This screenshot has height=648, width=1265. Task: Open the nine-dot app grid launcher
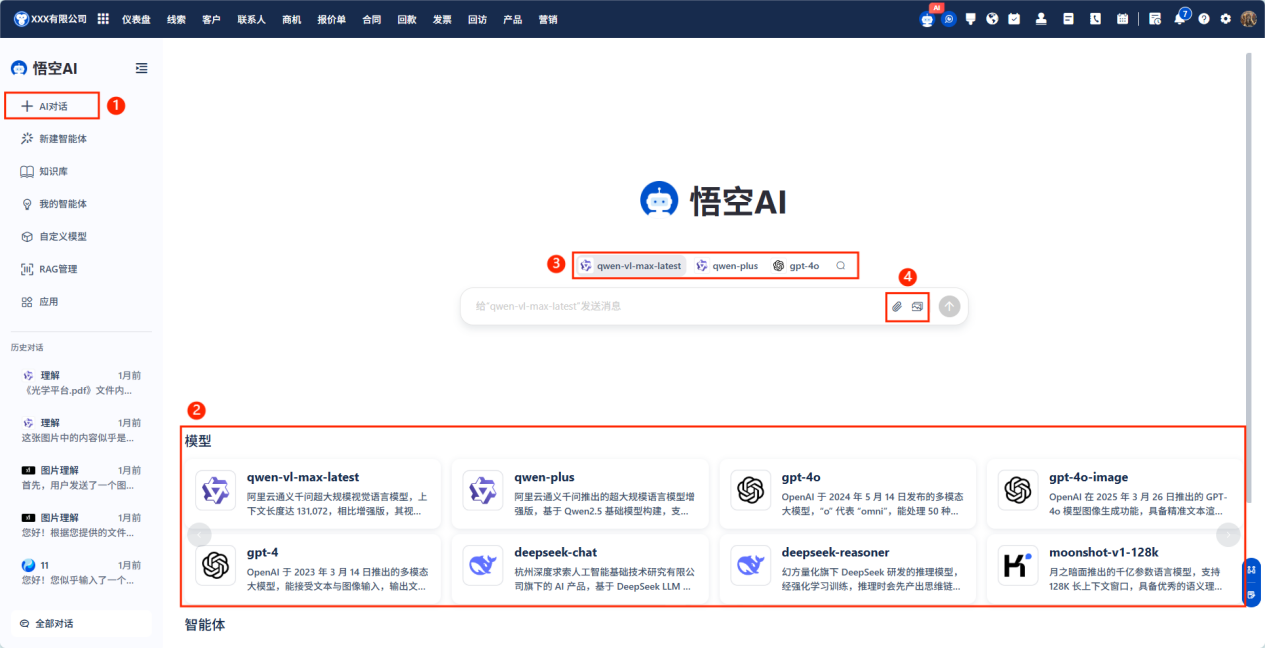[x=103, y=19]
